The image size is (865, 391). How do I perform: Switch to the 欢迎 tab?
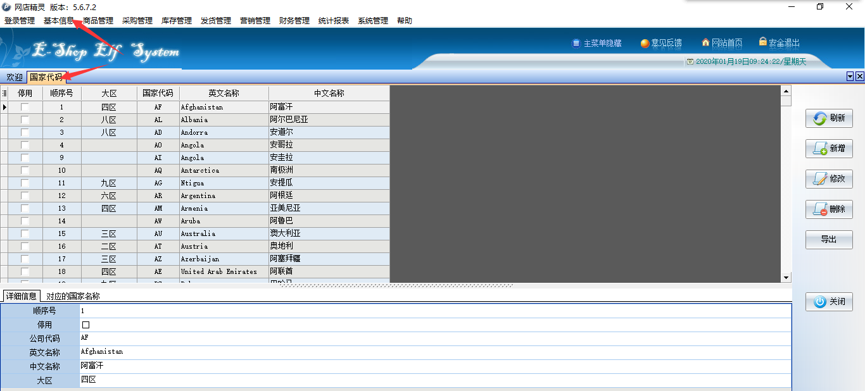[14, 77]
